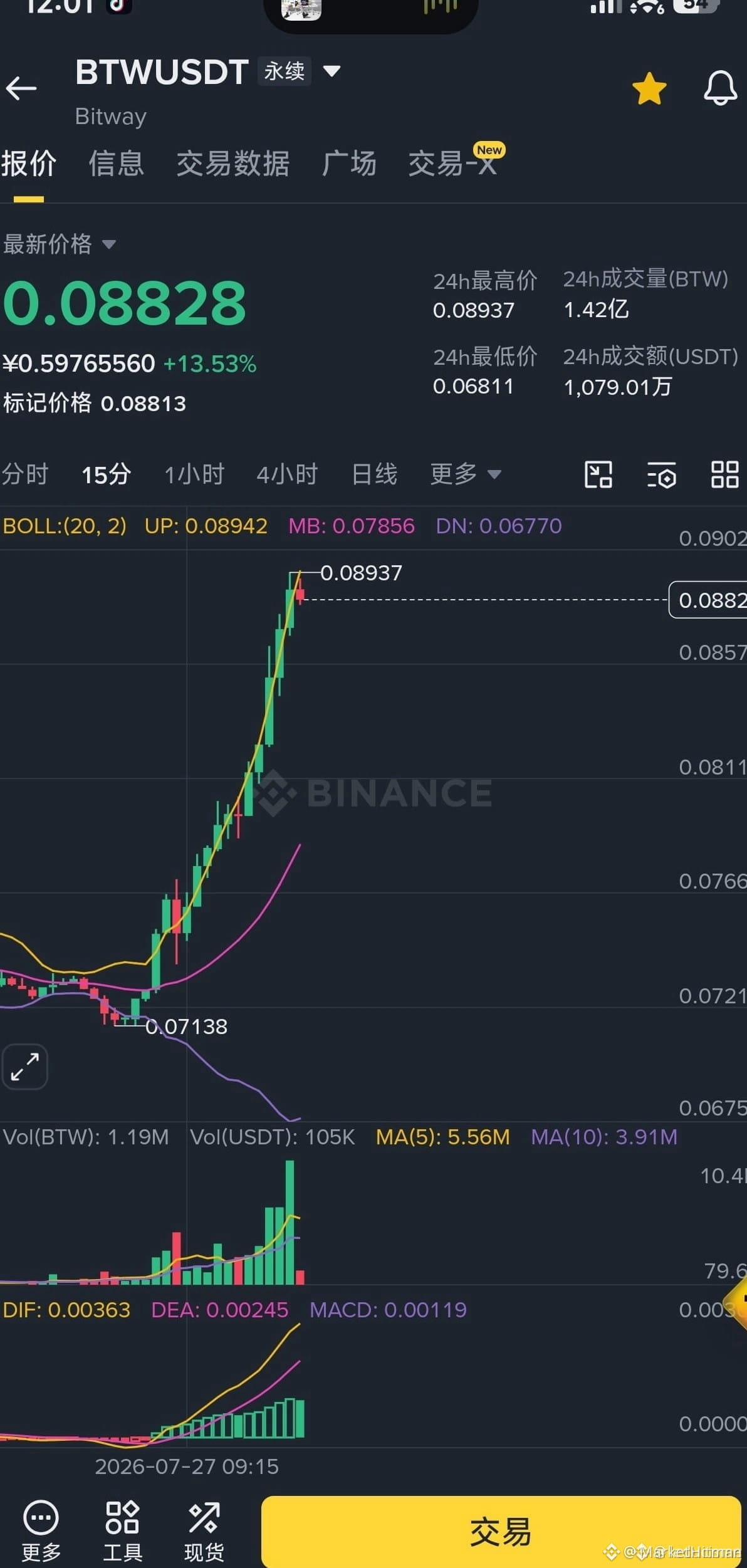Open the price alert bell
Image resolution: width=747 pixels, height=1568 pixels.
coord(720,88)
